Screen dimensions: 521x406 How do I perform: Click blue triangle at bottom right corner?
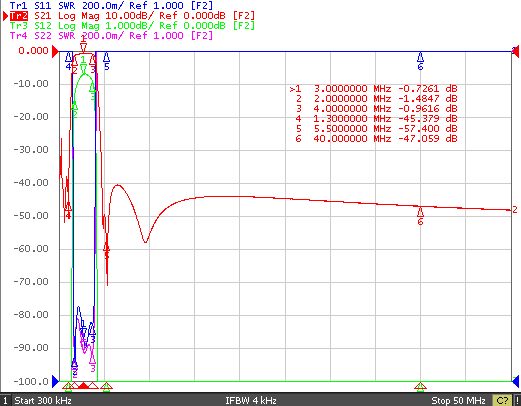pyautogui.click(x=515, y=381)
